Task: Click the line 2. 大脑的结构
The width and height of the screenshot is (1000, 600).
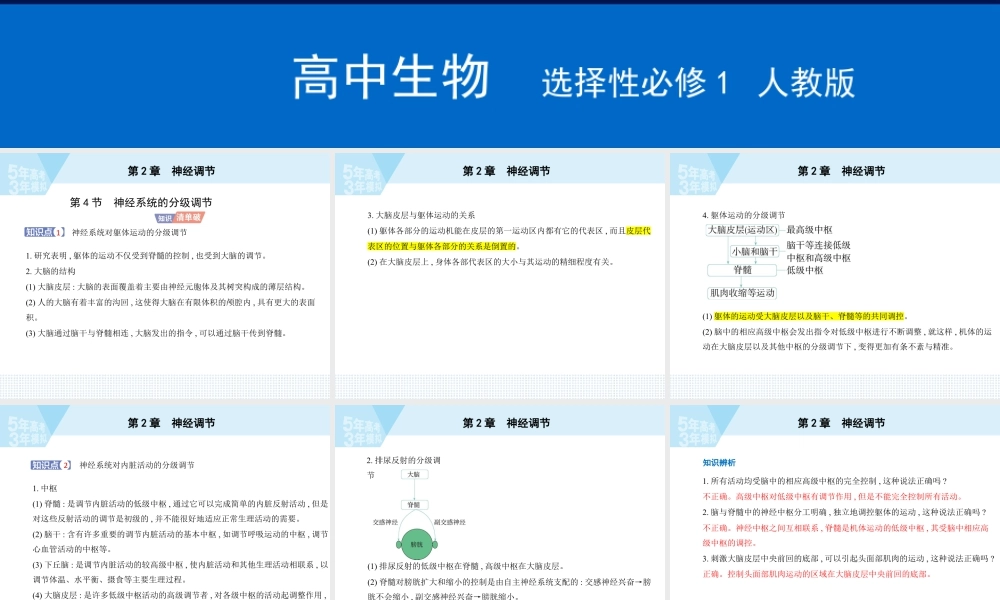Action: [x=50, y=271]
